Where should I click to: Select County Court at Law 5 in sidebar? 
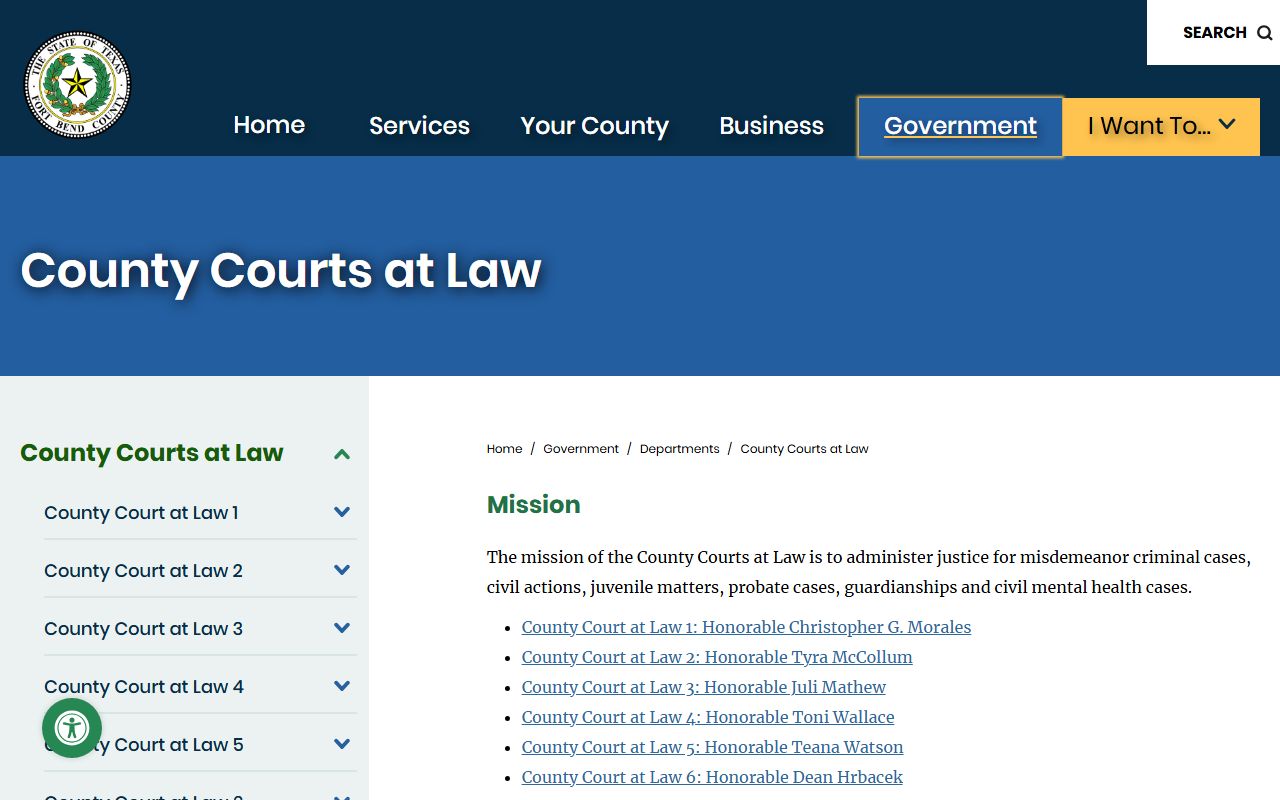tap(144, 745)
